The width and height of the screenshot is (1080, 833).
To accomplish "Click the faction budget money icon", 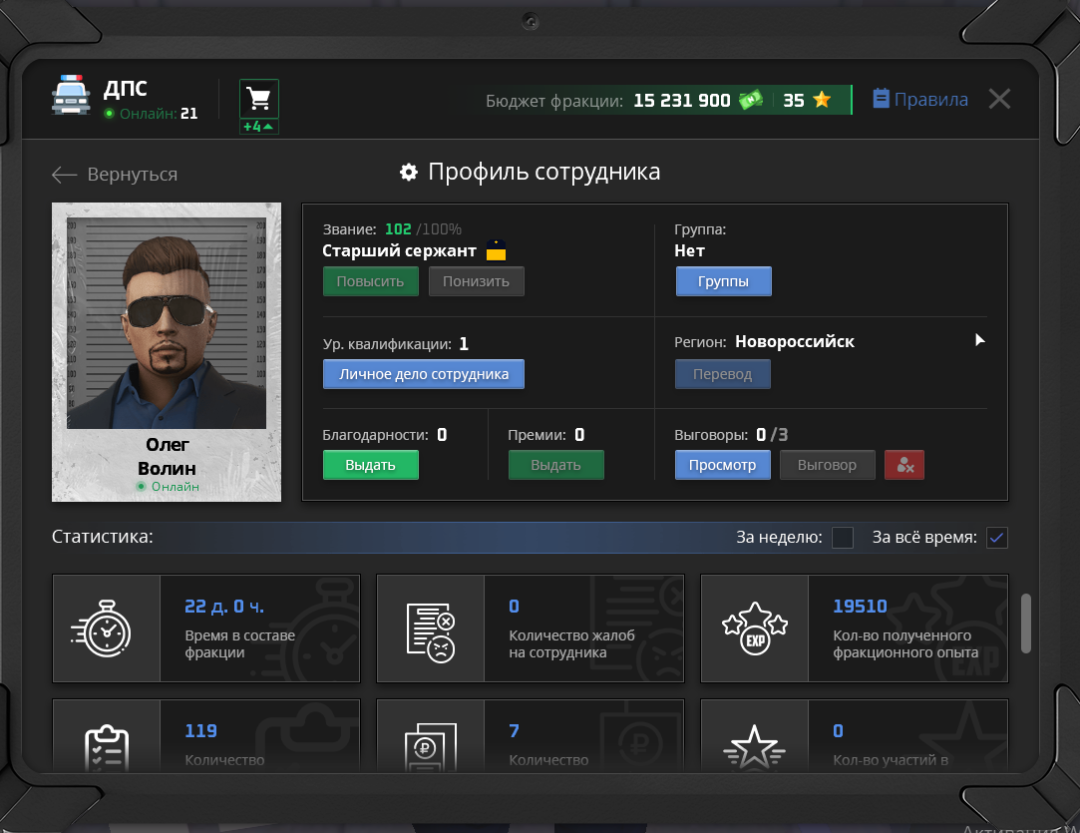I will point(750,100).
